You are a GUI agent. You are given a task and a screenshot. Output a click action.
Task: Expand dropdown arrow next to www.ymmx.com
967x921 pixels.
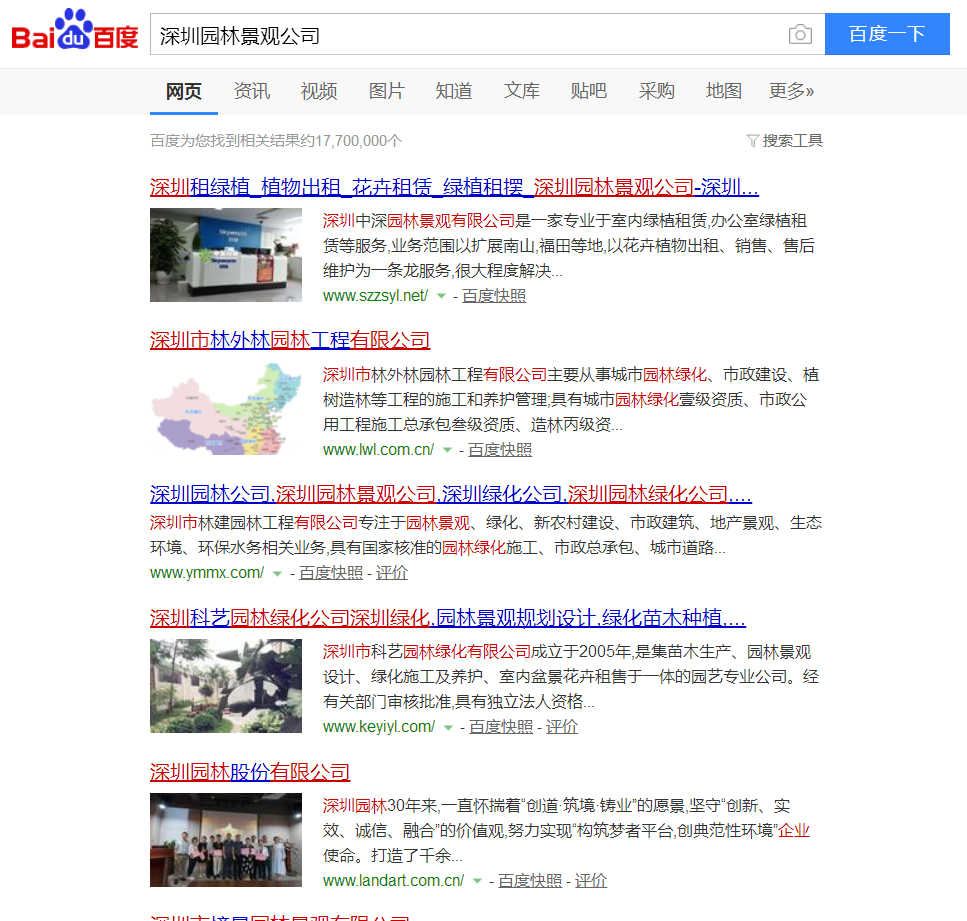277,573
